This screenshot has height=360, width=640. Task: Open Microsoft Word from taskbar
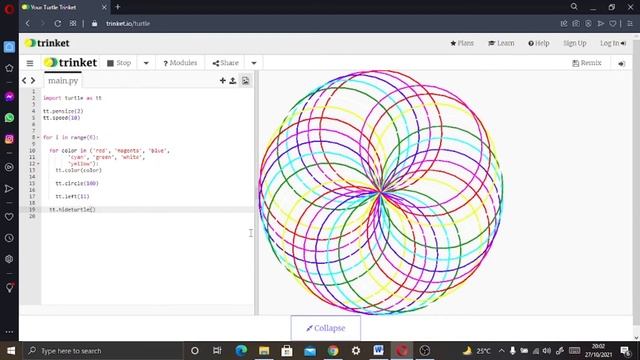pos(378,351)
